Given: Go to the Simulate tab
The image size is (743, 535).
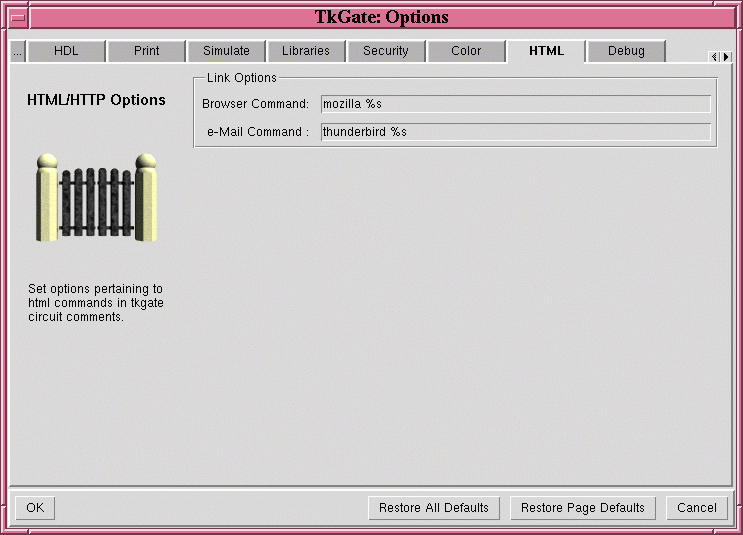Looking at the screenshot, I should pyautogui.click(x=226, y=51).
